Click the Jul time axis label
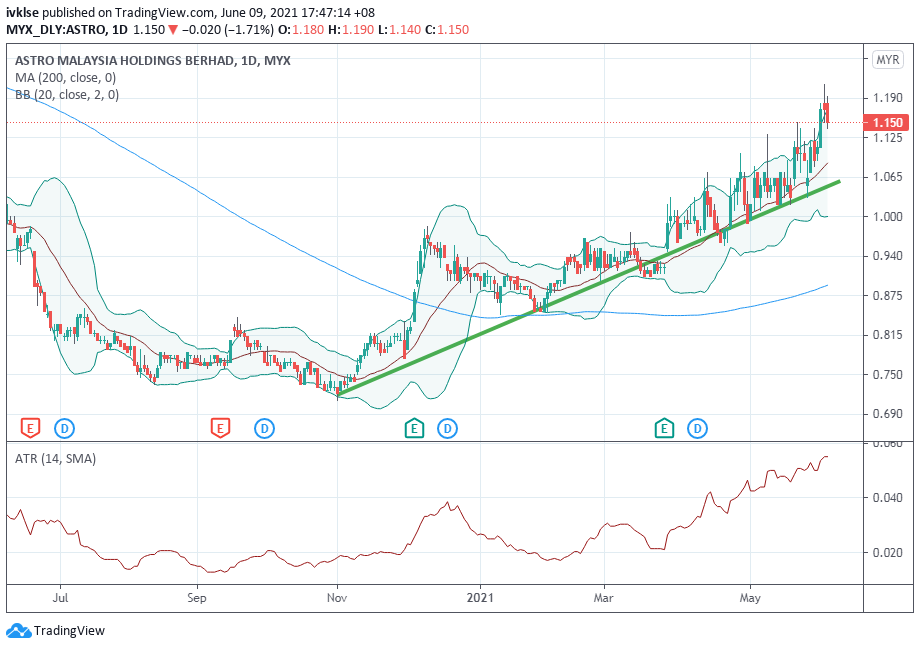 coord(60,598)
